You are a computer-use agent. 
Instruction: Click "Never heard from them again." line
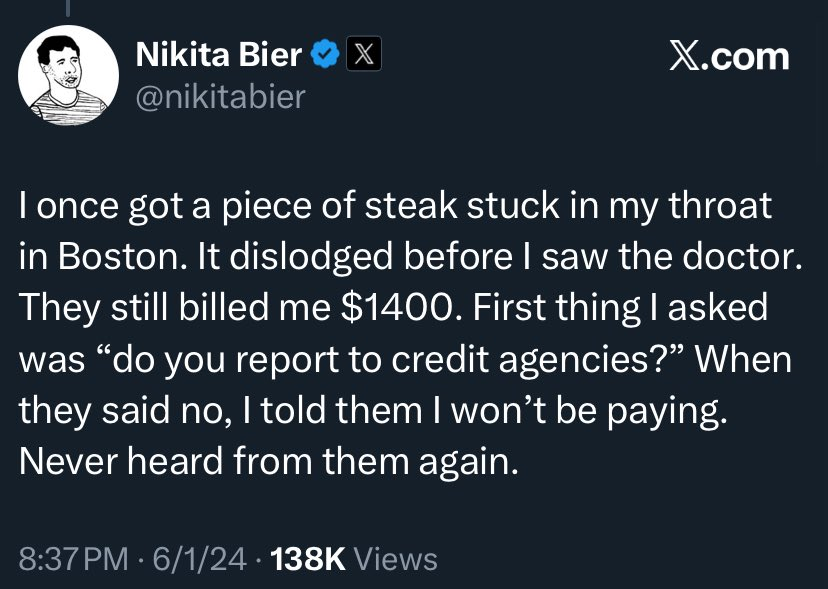click(x=269, y=461)
